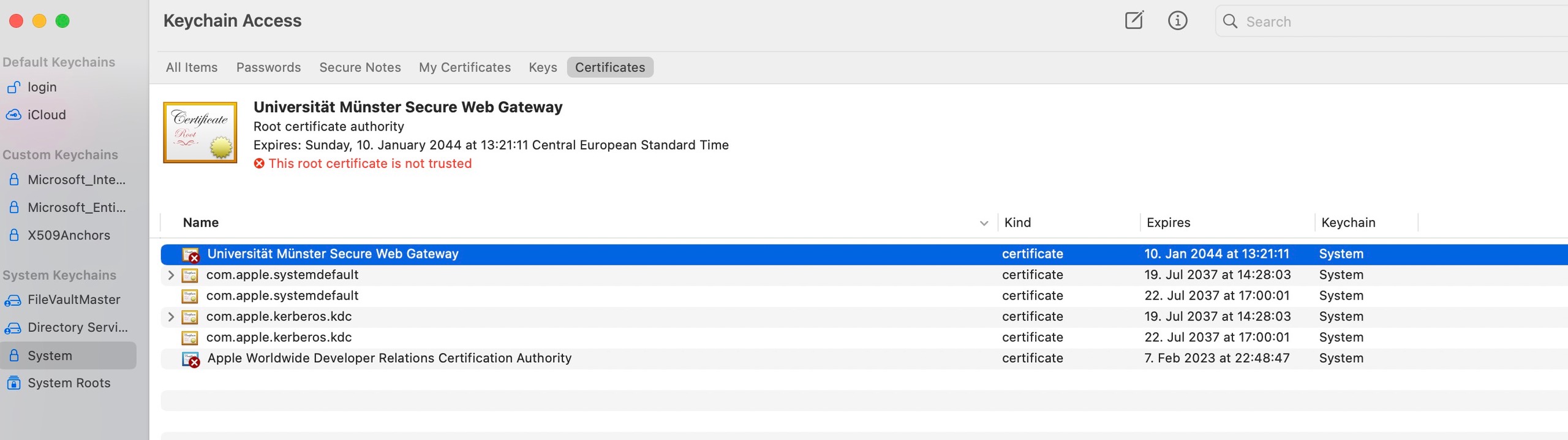1568x440 pixels.
Task: Open the System Roots keychain
Action: [69, 383]
